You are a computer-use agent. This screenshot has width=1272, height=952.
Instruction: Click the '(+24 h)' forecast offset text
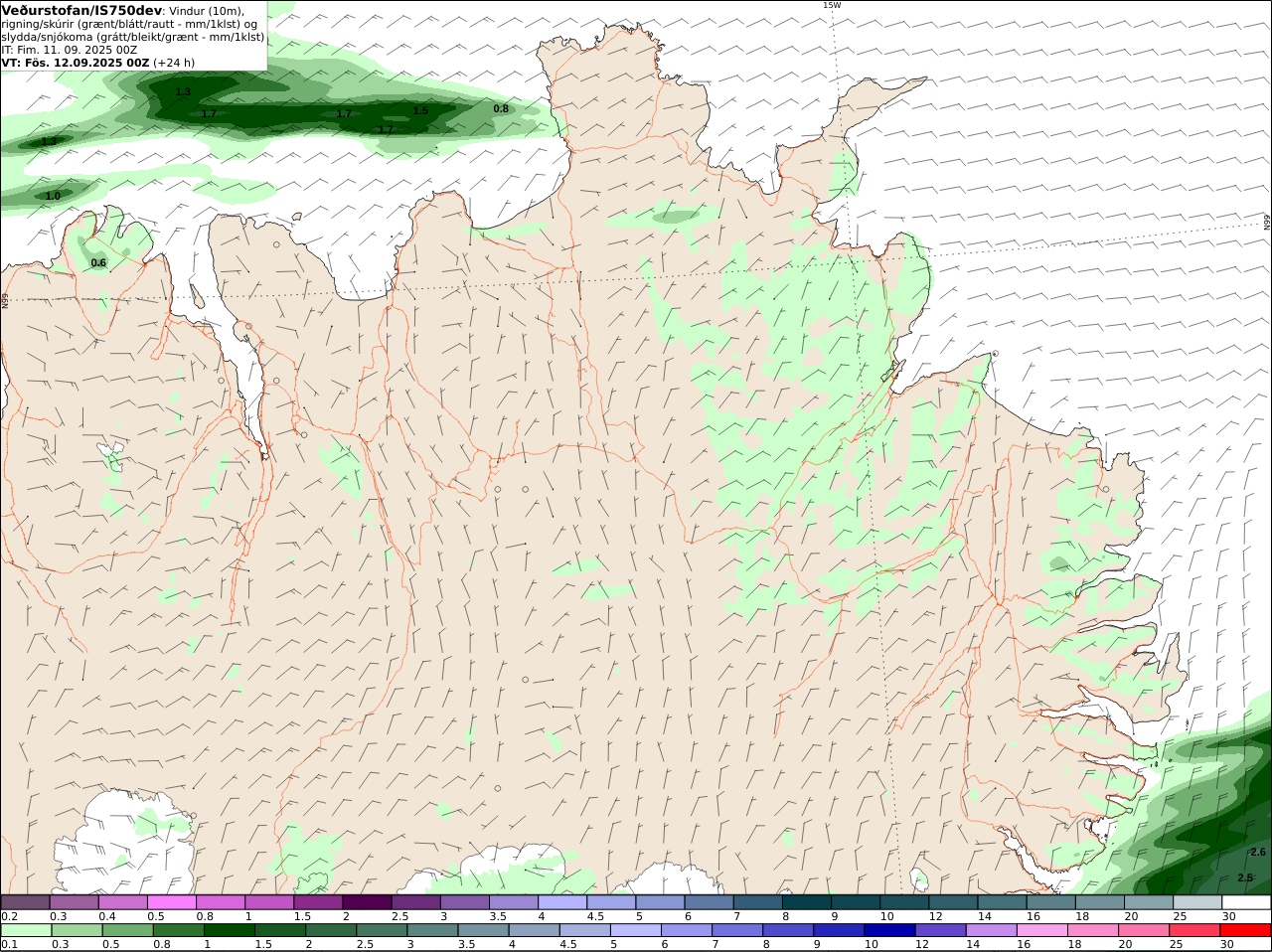pos(174,63)
